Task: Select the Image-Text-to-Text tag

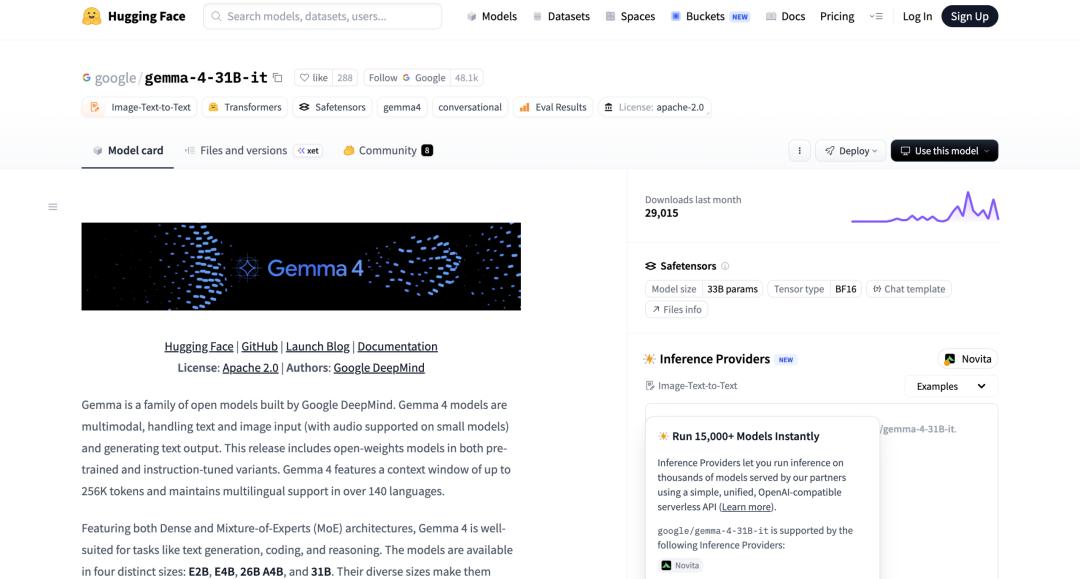Action: (141, 107)
